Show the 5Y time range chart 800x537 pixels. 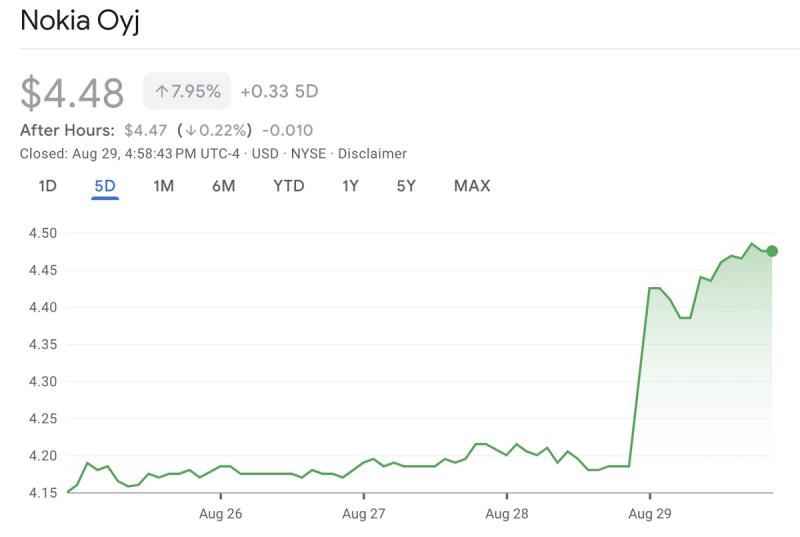tap(406, 186)
